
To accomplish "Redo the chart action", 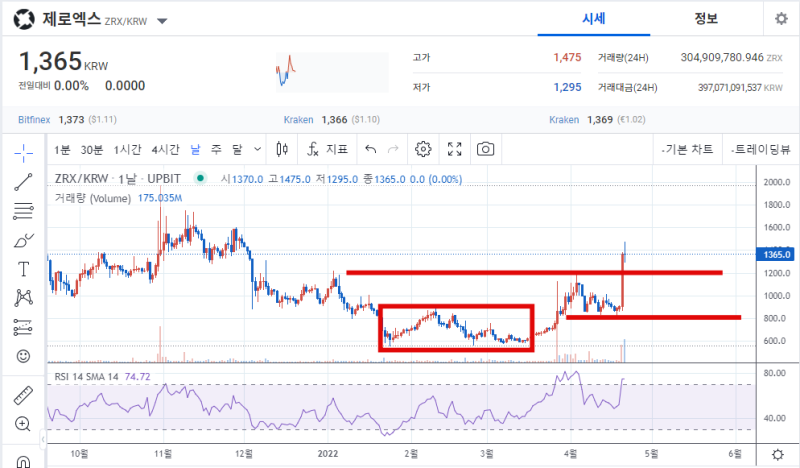I will 393,149.
